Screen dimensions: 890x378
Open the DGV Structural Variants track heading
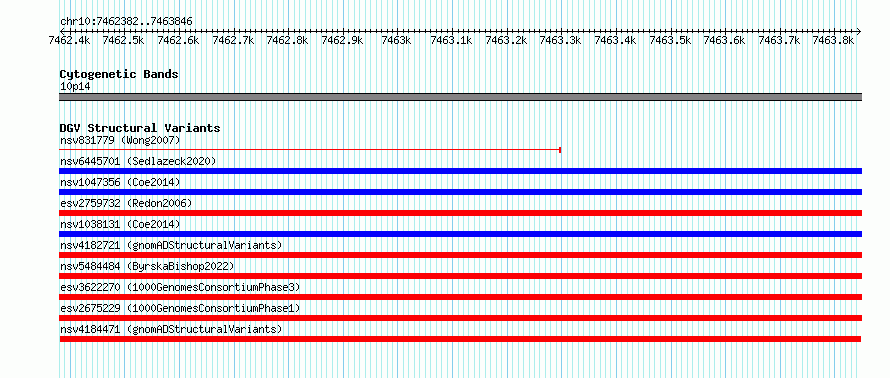[x=140, y=128]
